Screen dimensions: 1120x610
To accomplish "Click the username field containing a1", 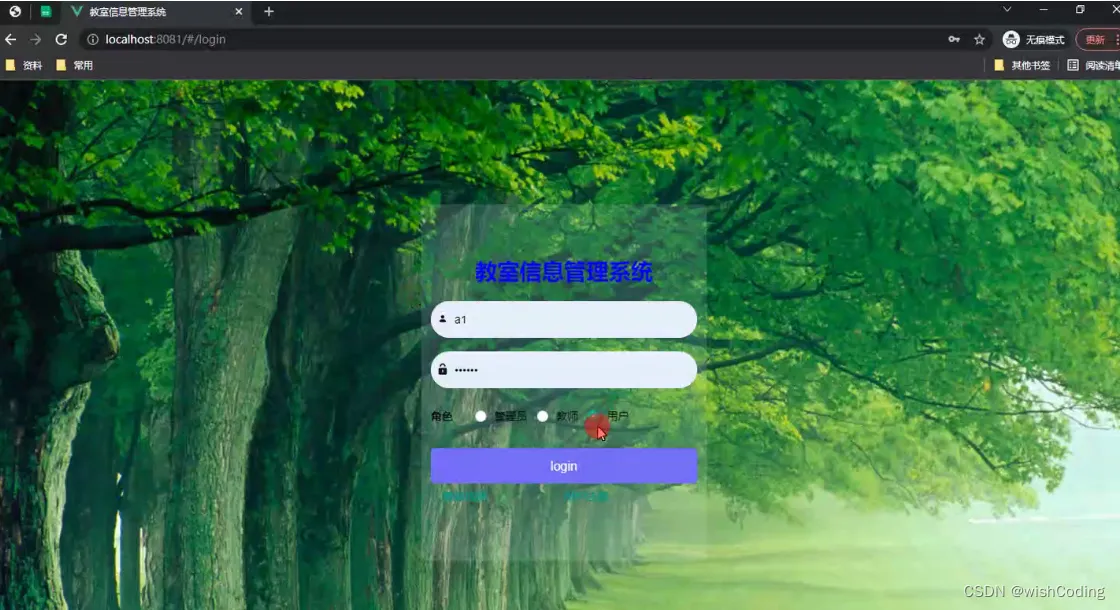I will coord(564,319).
